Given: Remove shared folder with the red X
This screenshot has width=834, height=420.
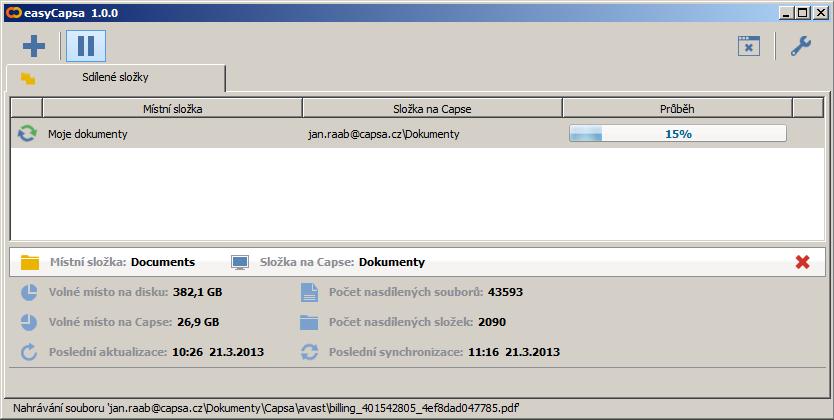Looking at the screenshot, I should (803, 262).
